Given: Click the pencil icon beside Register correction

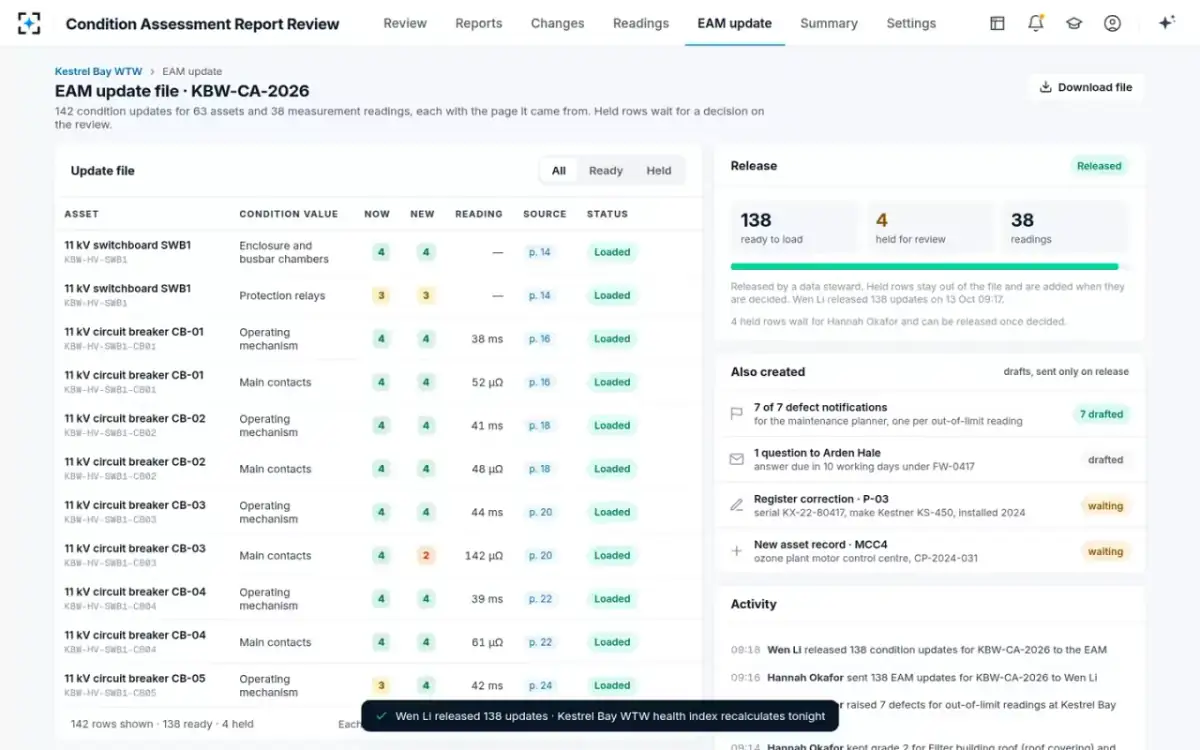Looking at the screenshot, I should coord(737,506).
